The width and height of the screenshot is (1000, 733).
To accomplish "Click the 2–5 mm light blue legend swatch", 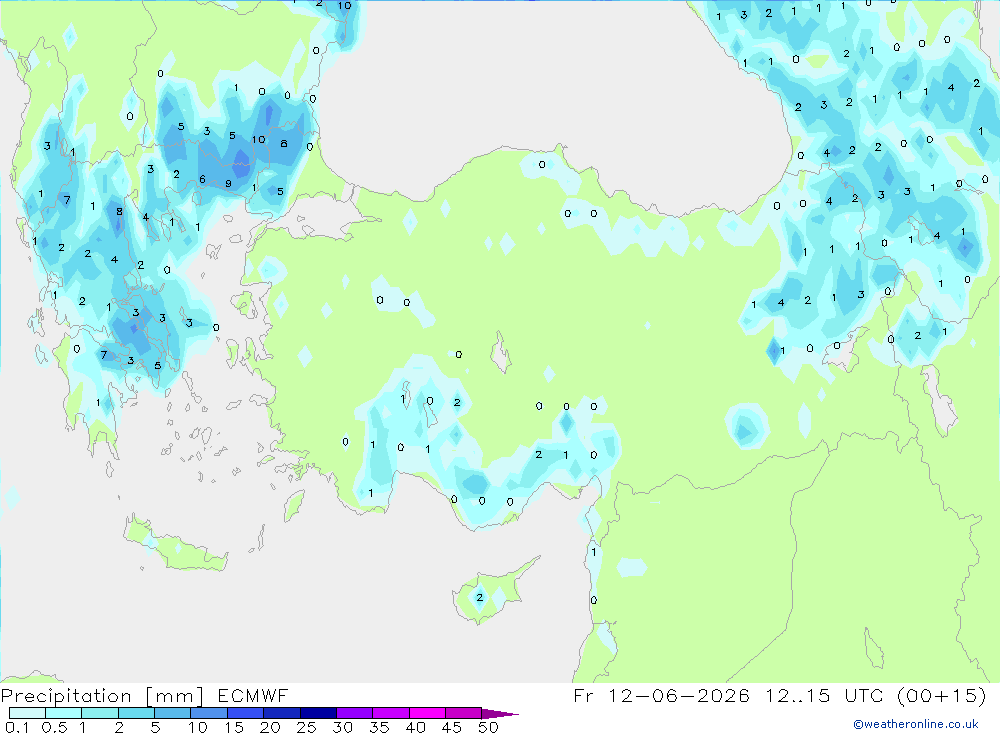I will click(136, 713).
